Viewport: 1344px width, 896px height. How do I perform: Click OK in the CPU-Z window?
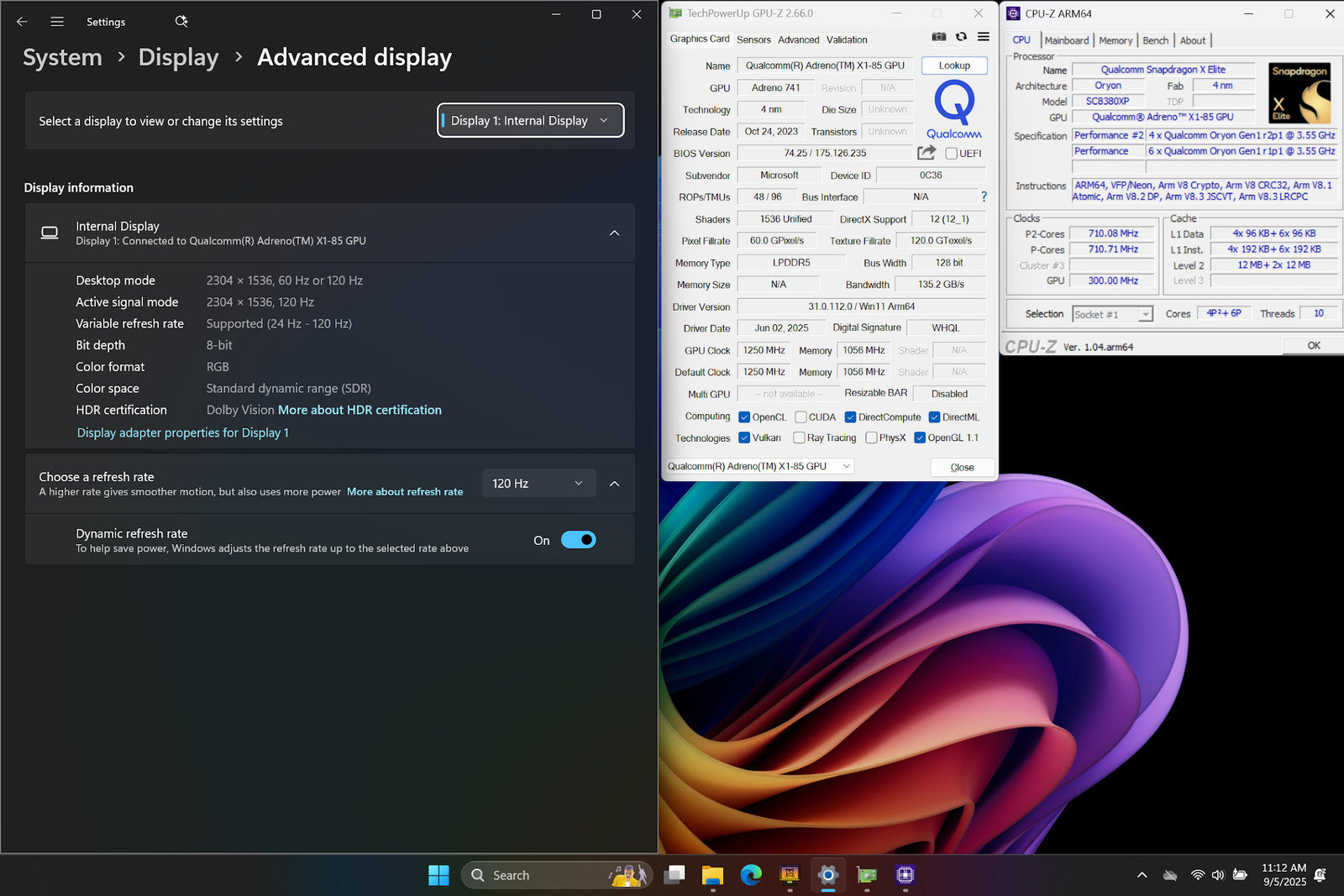tap(1313, 345)
